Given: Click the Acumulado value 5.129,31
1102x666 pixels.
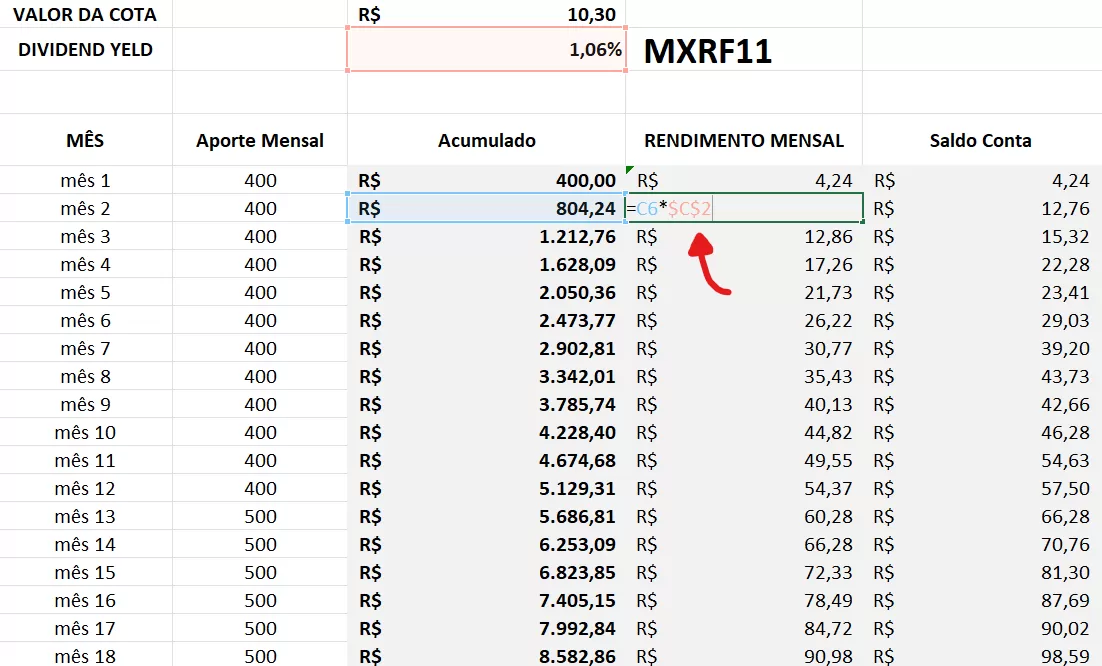Looking at the screenshot, I should click(x=487, y=489).
